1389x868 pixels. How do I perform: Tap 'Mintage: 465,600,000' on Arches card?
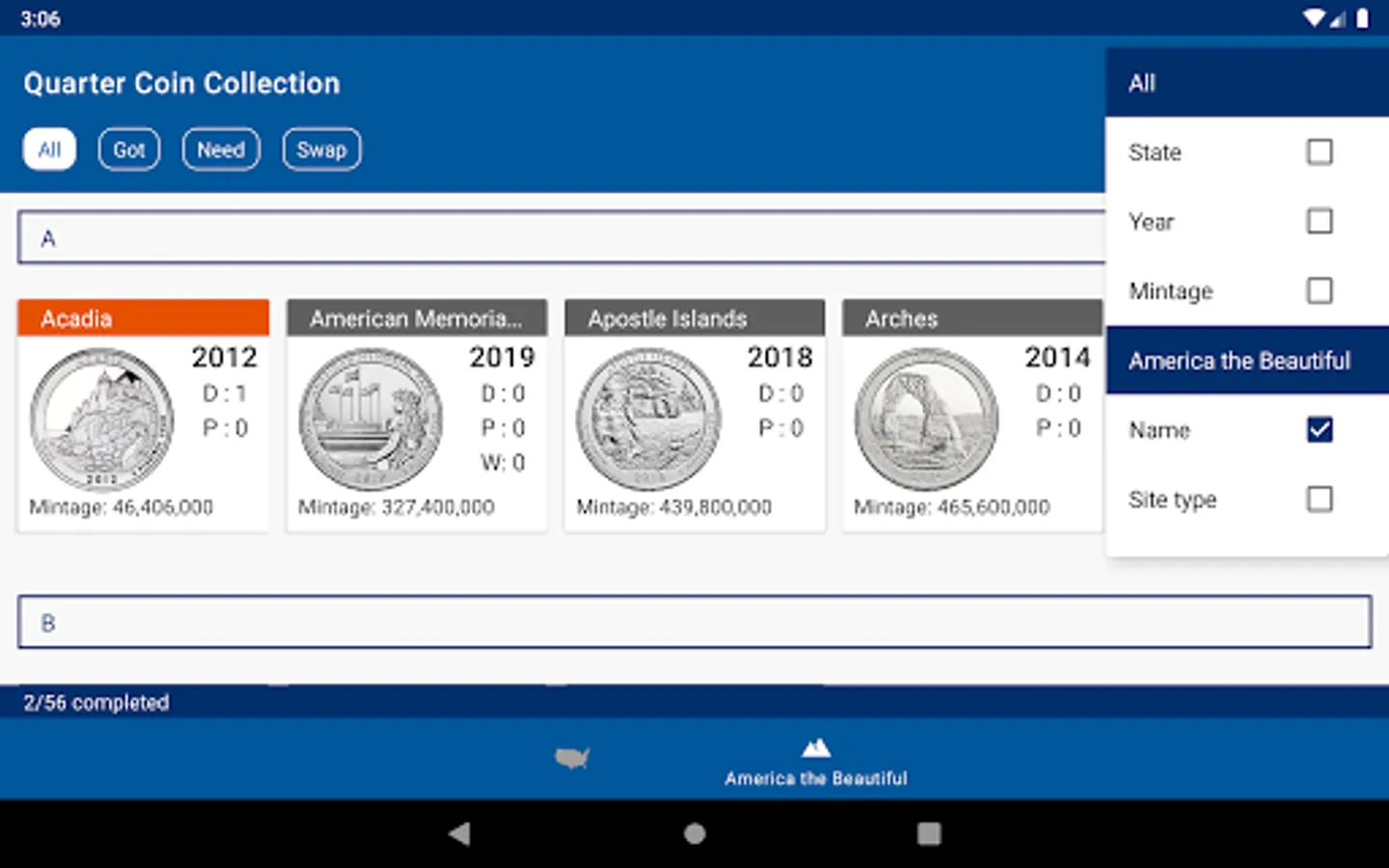(x=952, y=507)
